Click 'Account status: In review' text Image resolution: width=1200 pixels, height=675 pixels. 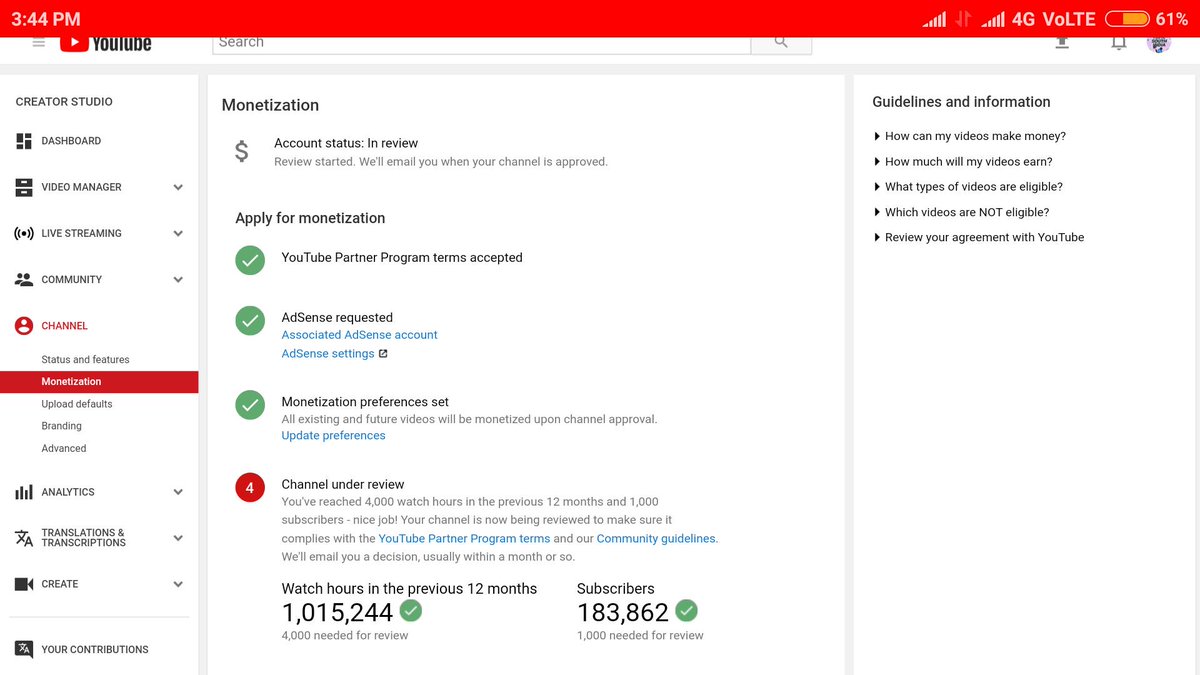346,143
